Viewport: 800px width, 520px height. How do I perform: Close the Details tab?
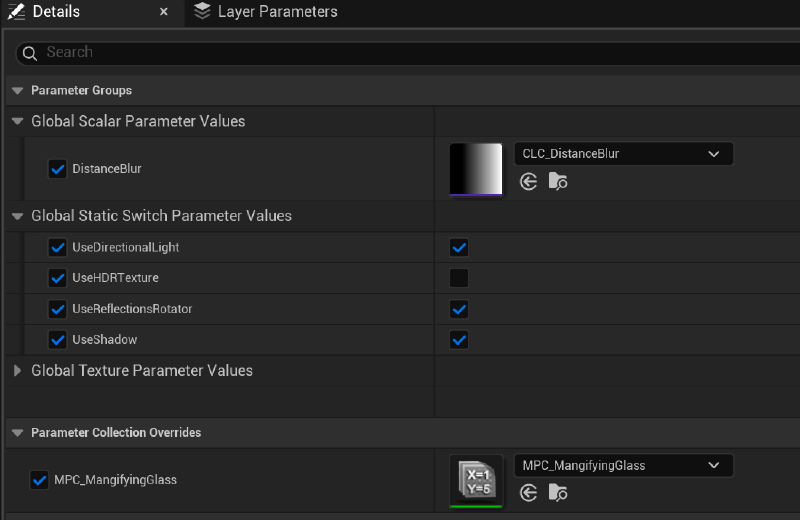click(x=164, y=13)
